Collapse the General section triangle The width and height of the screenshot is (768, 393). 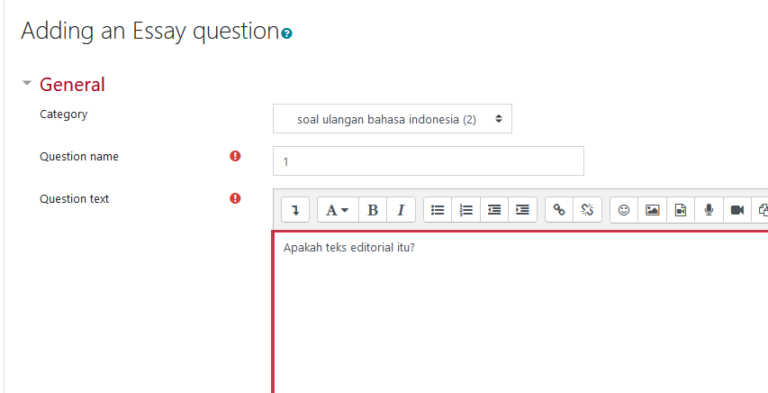point(26,83)
